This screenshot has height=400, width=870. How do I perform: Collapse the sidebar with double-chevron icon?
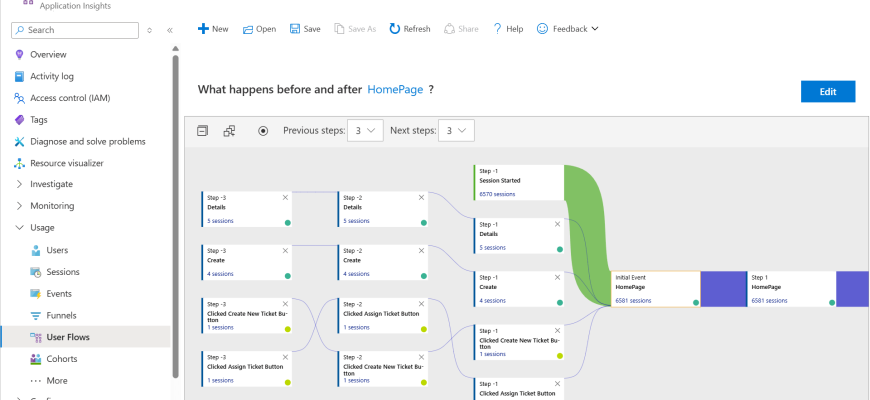pos(170,31)
